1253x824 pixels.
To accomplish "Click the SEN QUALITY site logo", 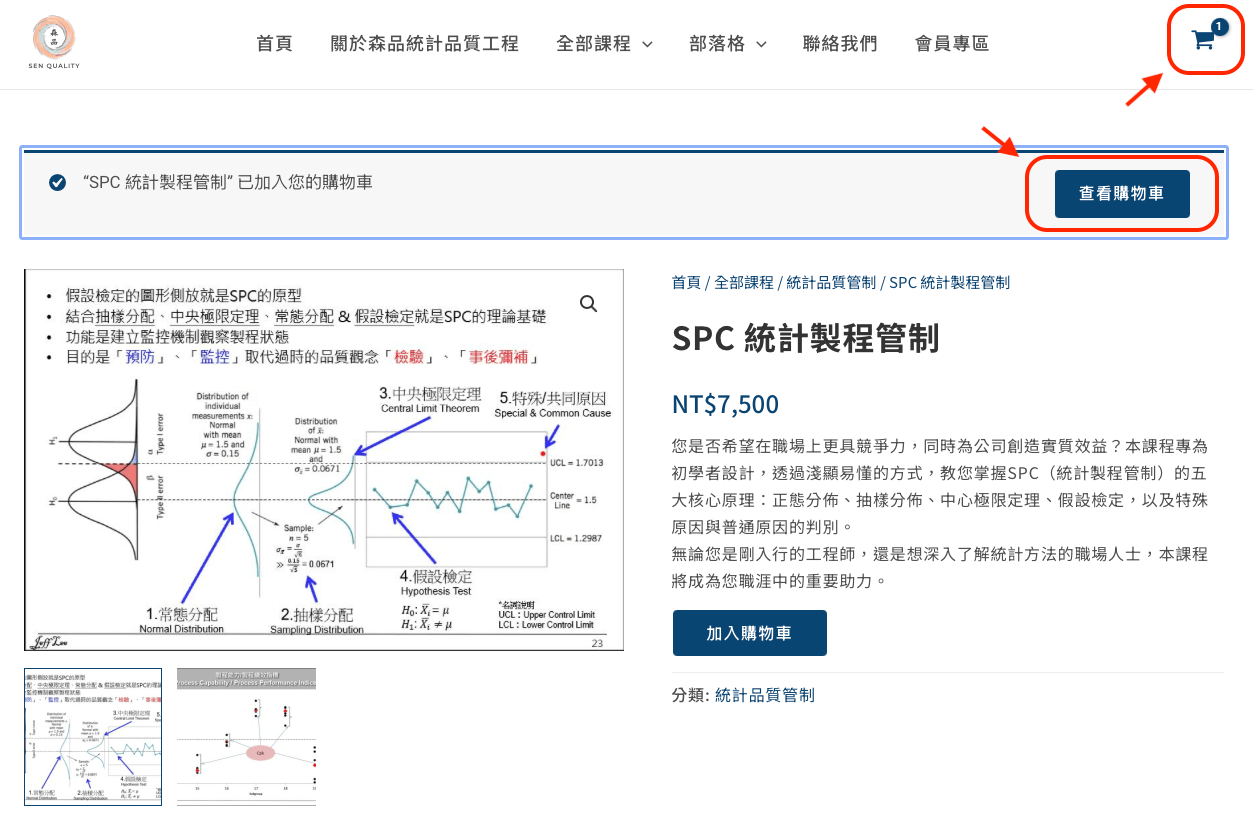I will [x=53, y=40].
